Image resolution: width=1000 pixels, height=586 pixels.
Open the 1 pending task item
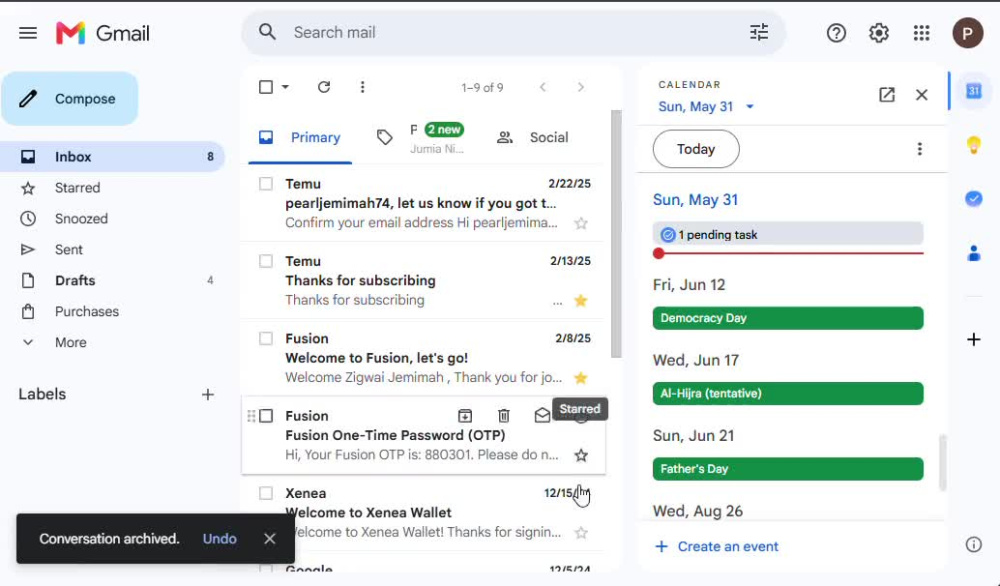pos(788,235)
